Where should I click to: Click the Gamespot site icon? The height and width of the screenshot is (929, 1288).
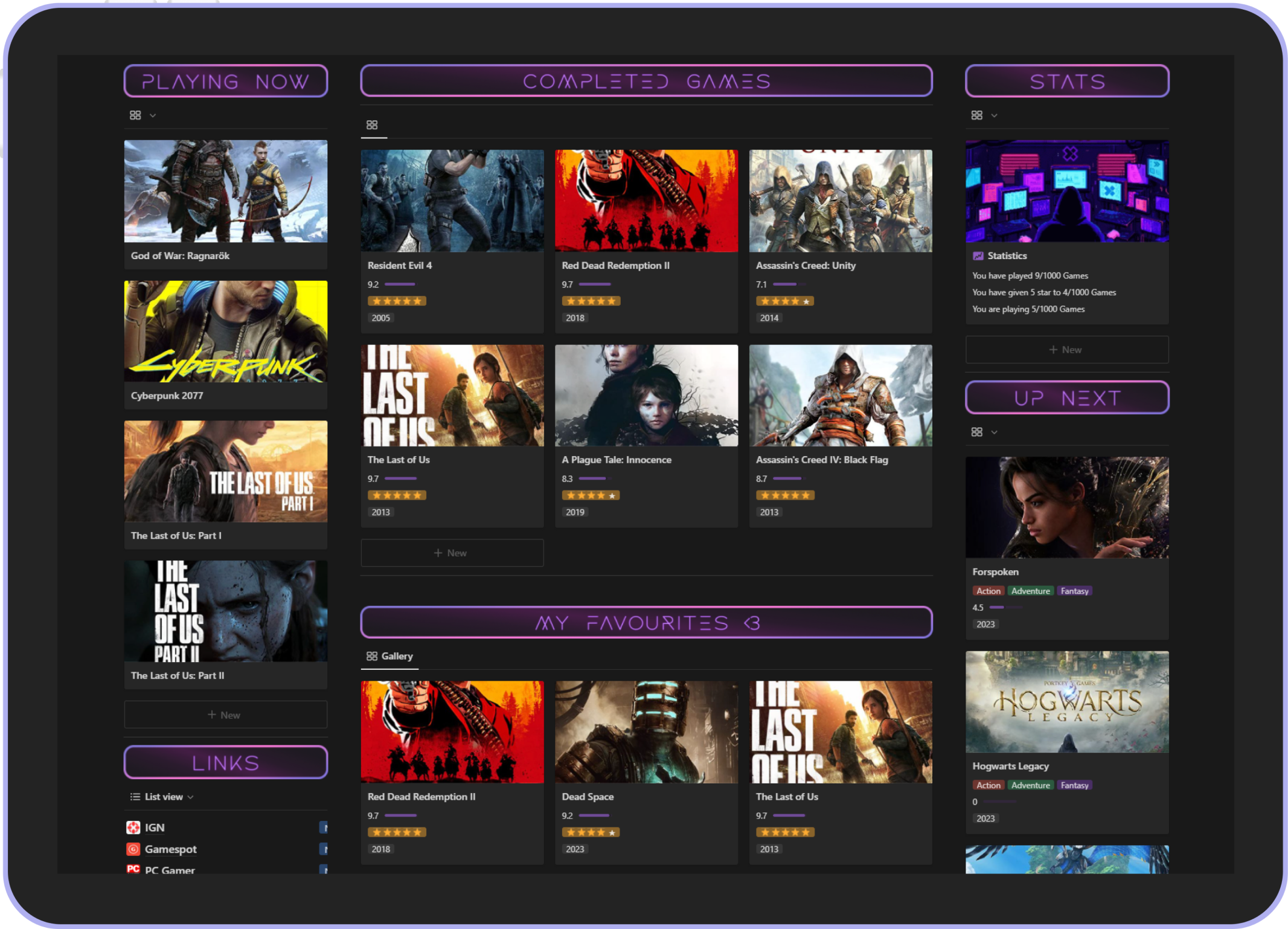(133, 849)
